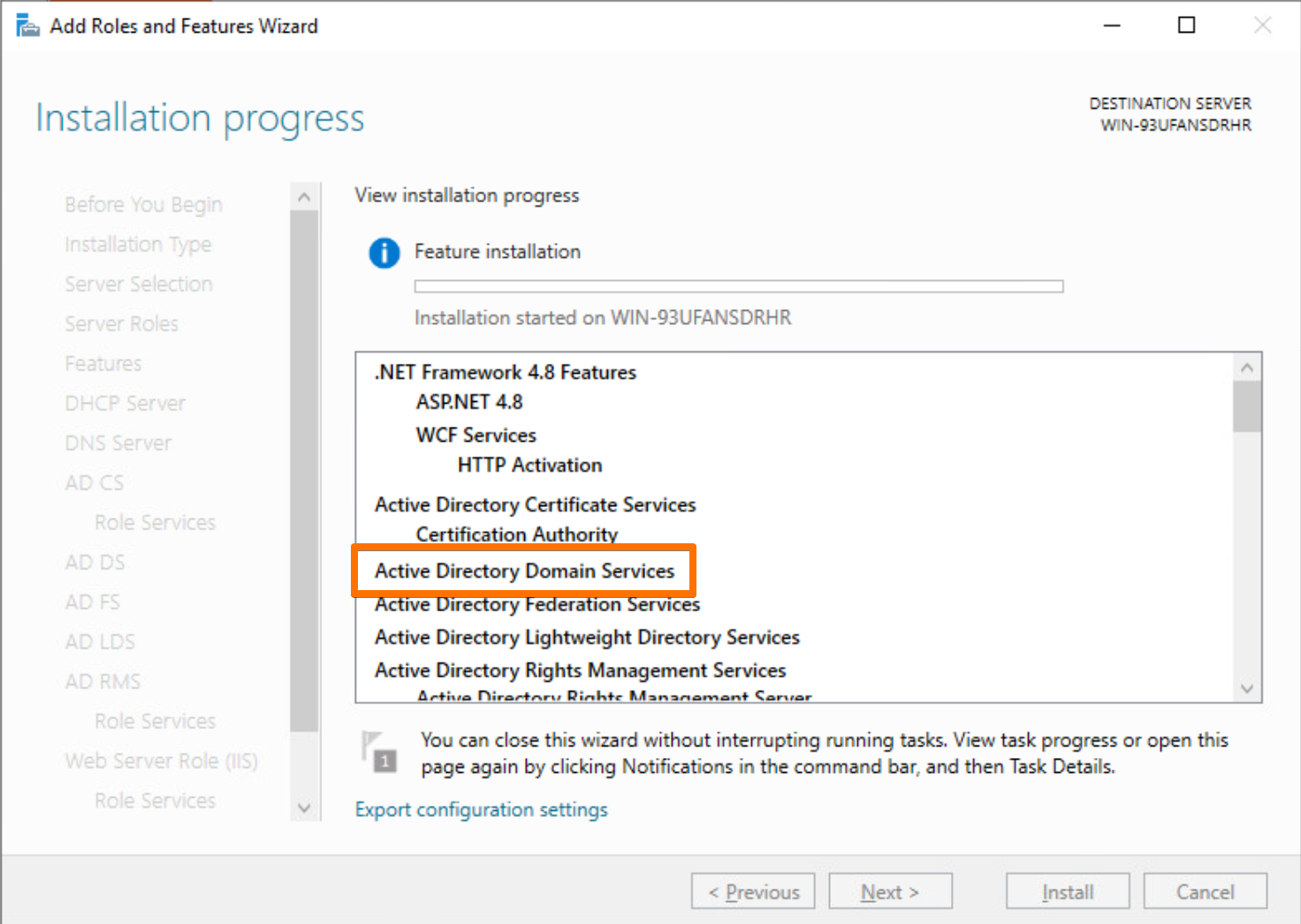Click the notifications flag icon
1301x924 pixels.
pos(379,751)
